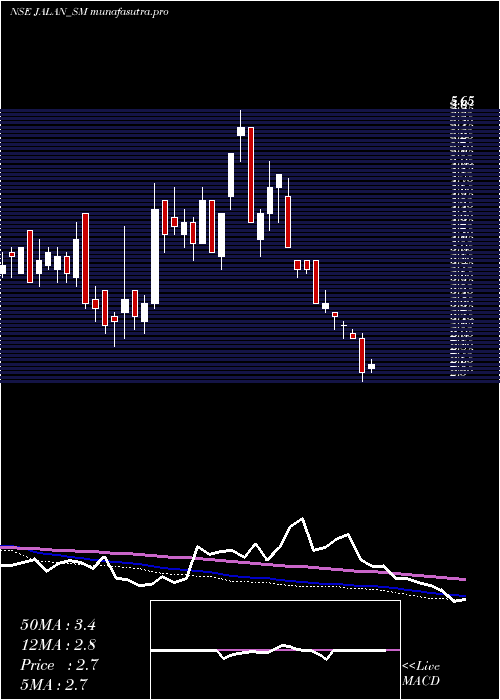The height and width of the screenshot is (700, 500).
Task: Click the 5MA : 2.7 label
Action: pyautogui.click(x=54, y=684)
